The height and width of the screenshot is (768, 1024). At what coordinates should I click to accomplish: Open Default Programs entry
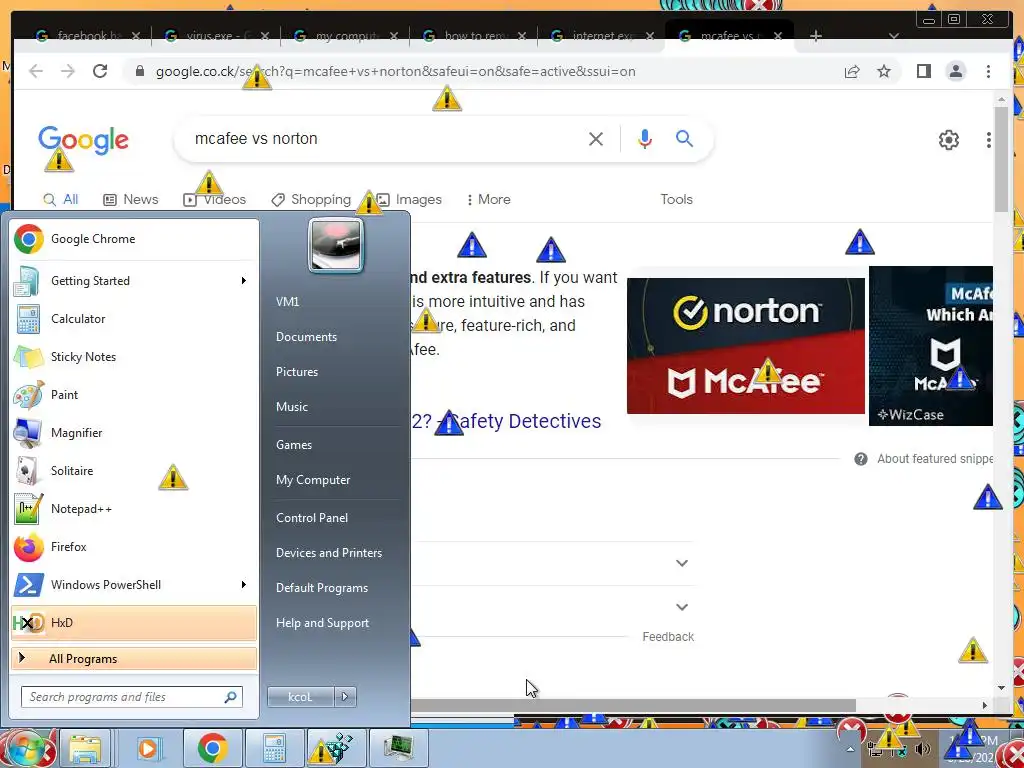tap(321, 588)
